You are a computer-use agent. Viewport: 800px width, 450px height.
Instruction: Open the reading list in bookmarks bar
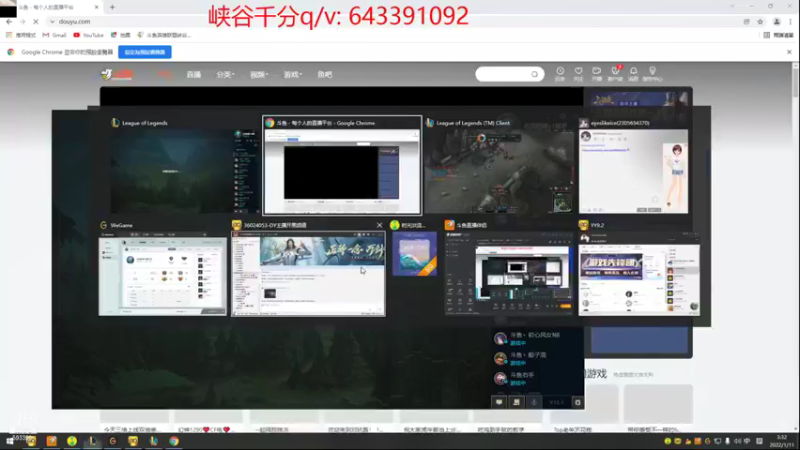(x=779, y=35)
